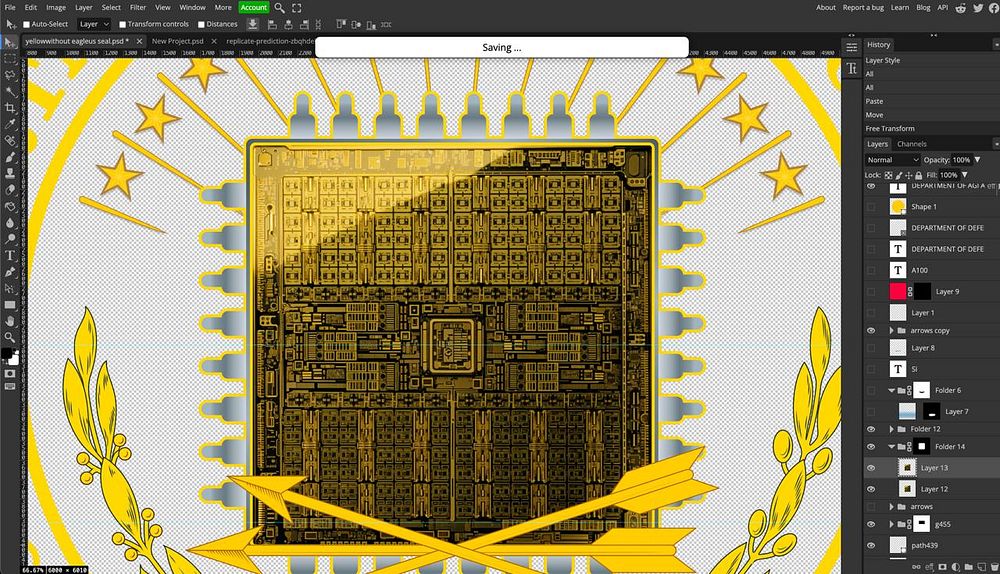
Task: Click the green Account button
Action: click(x=254, y=8)
